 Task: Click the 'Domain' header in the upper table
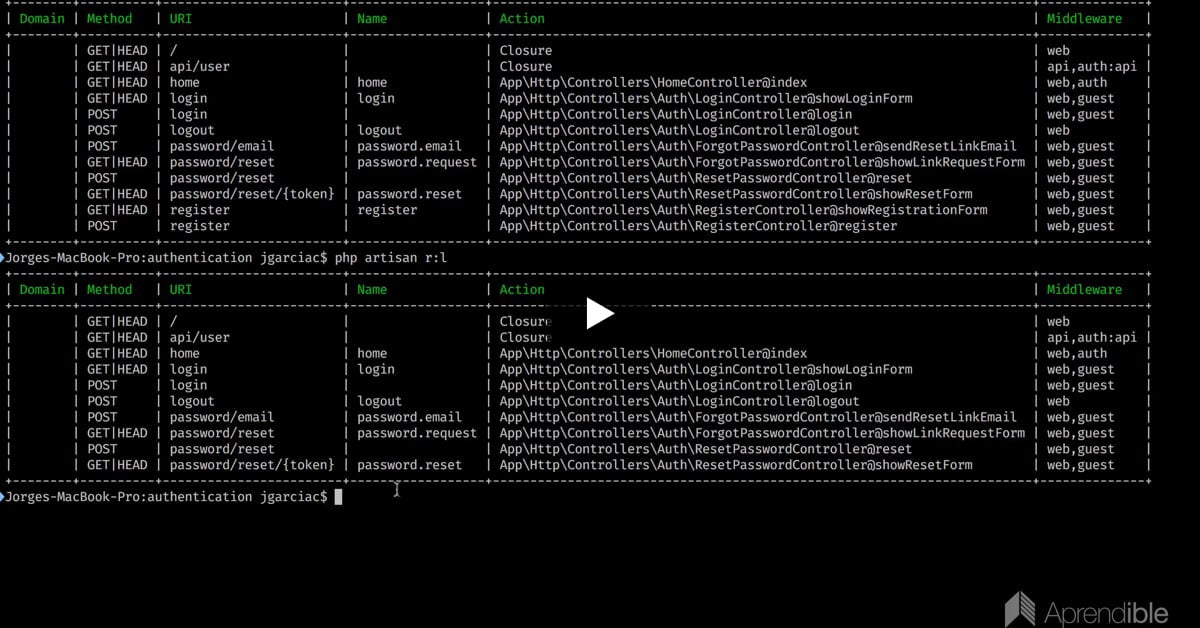tap(42, 18)
